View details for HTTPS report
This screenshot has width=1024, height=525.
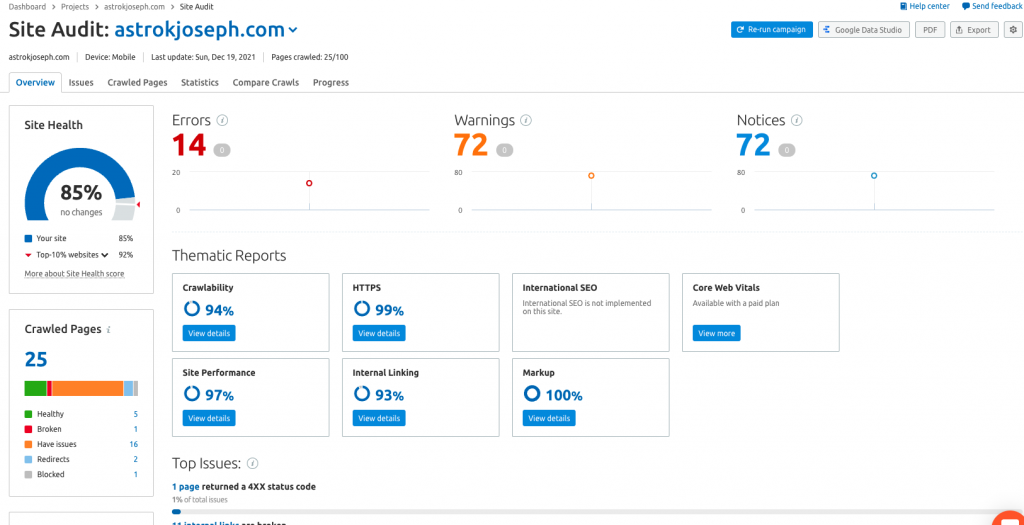(379, 333)
